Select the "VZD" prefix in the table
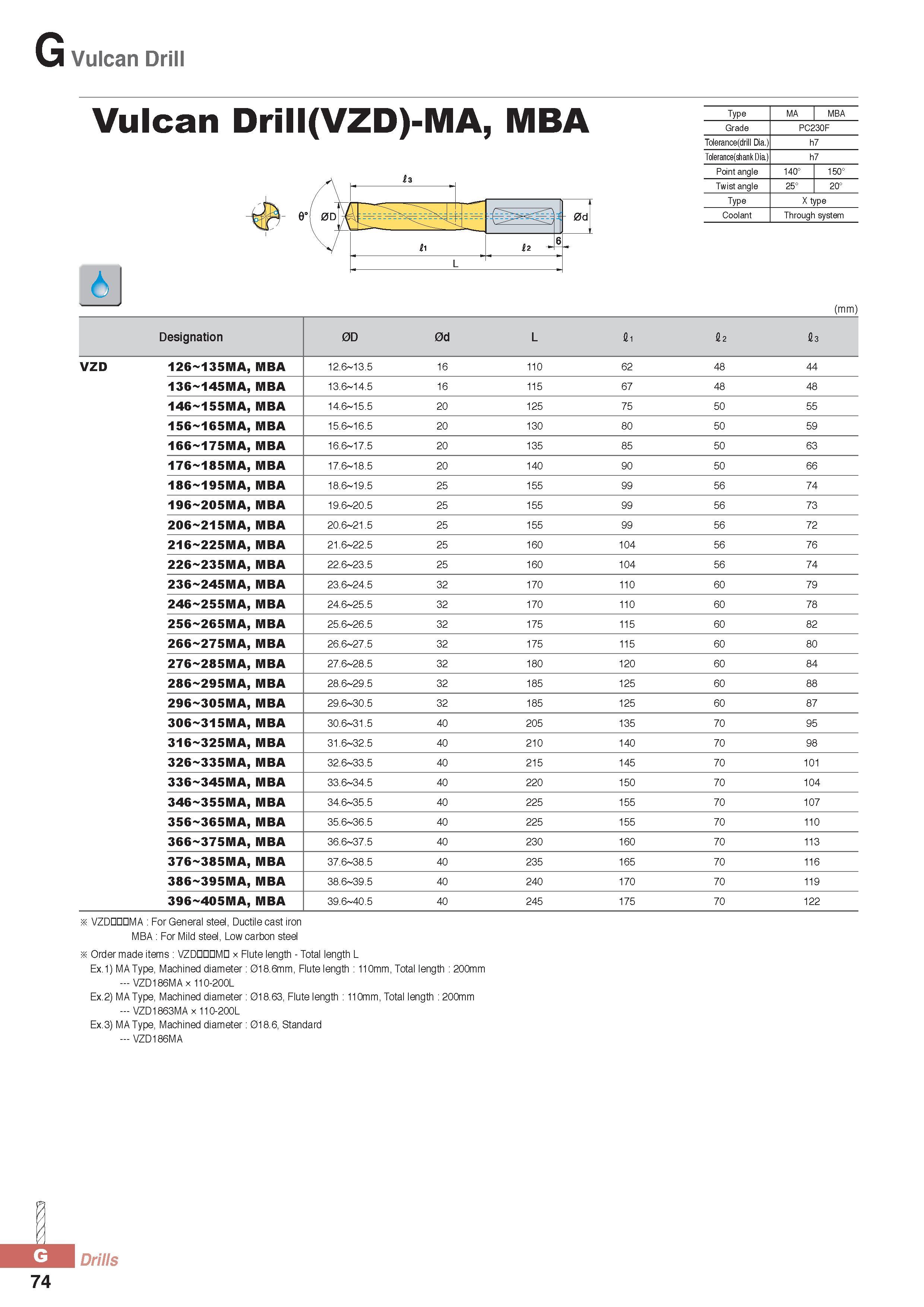This screenshot has width=924, height=1307. coord(94,367)
